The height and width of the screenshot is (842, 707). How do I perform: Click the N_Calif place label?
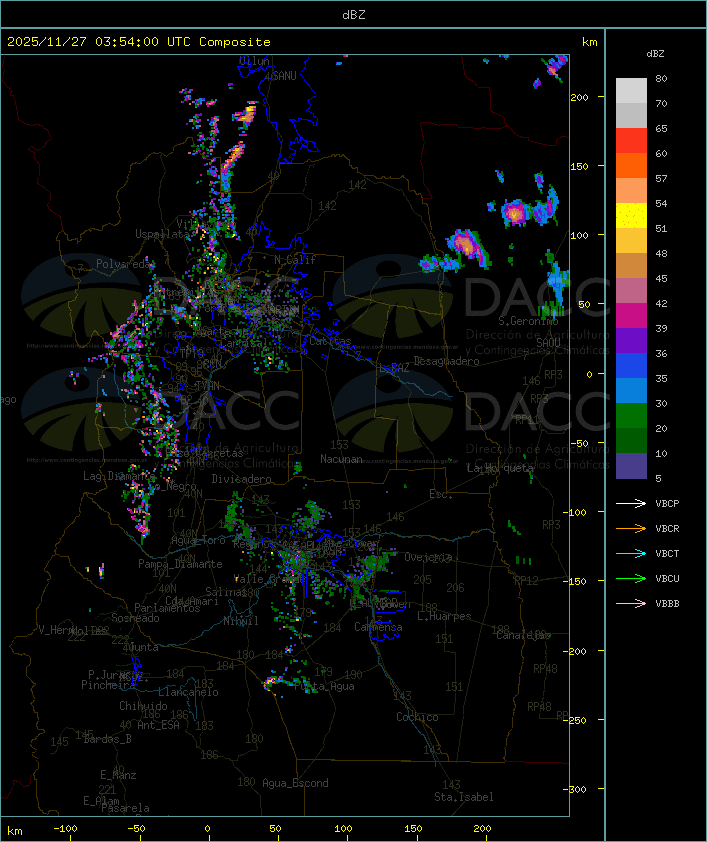295,260
